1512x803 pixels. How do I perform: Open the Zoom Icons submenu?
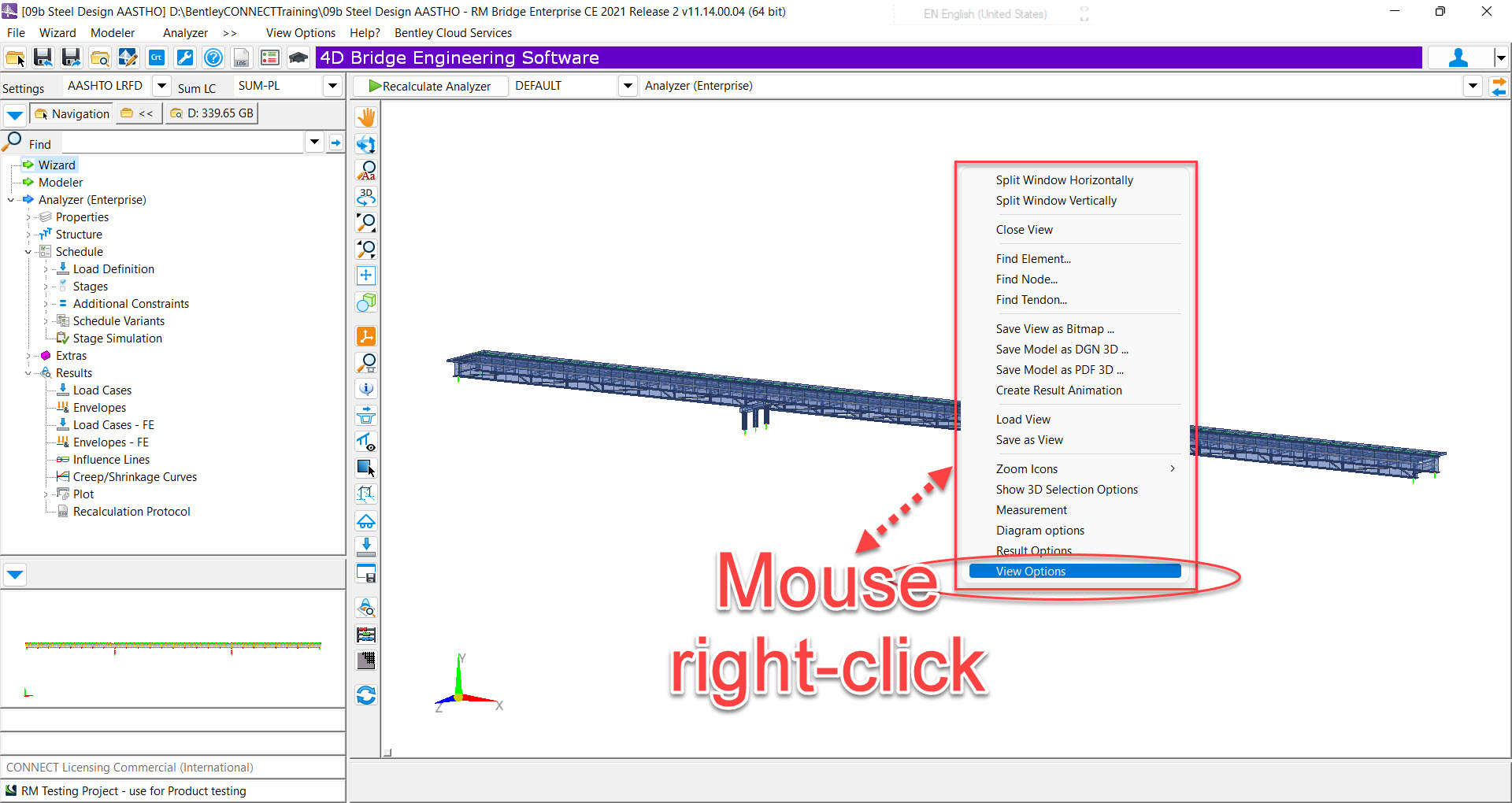(1075, 469)
